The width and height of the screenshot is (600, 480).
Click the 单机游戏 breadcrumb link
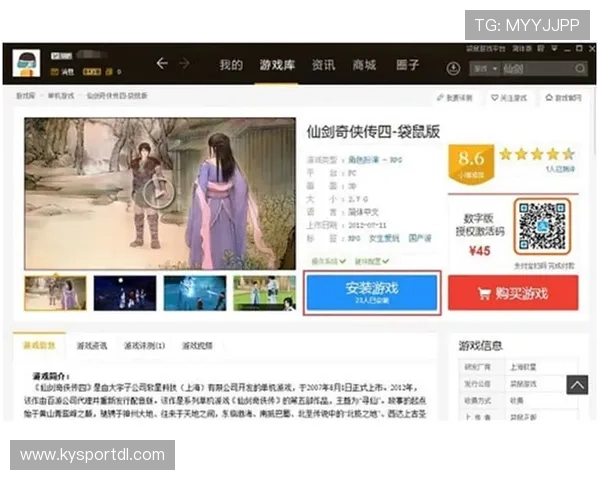coord(61,96)
